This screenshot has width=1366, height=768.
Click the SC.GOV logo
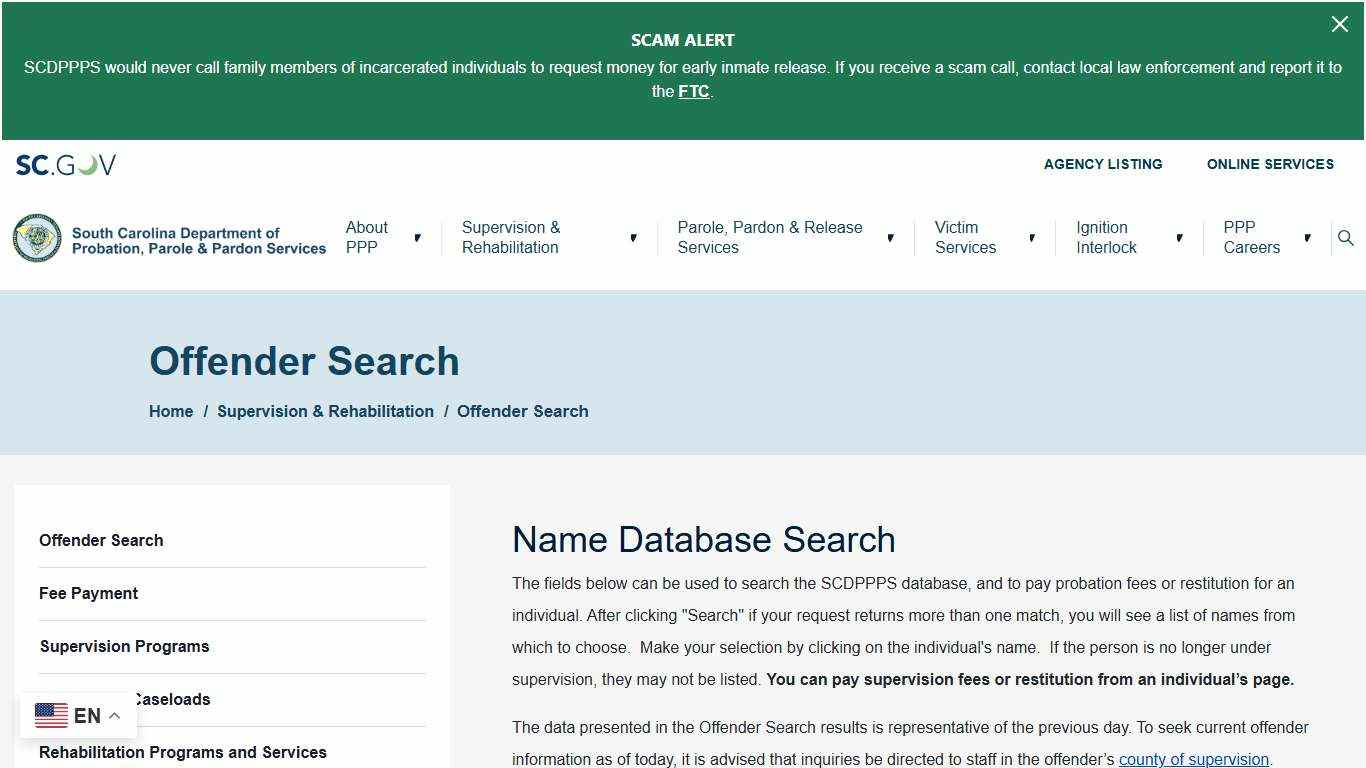coord(65,164)
